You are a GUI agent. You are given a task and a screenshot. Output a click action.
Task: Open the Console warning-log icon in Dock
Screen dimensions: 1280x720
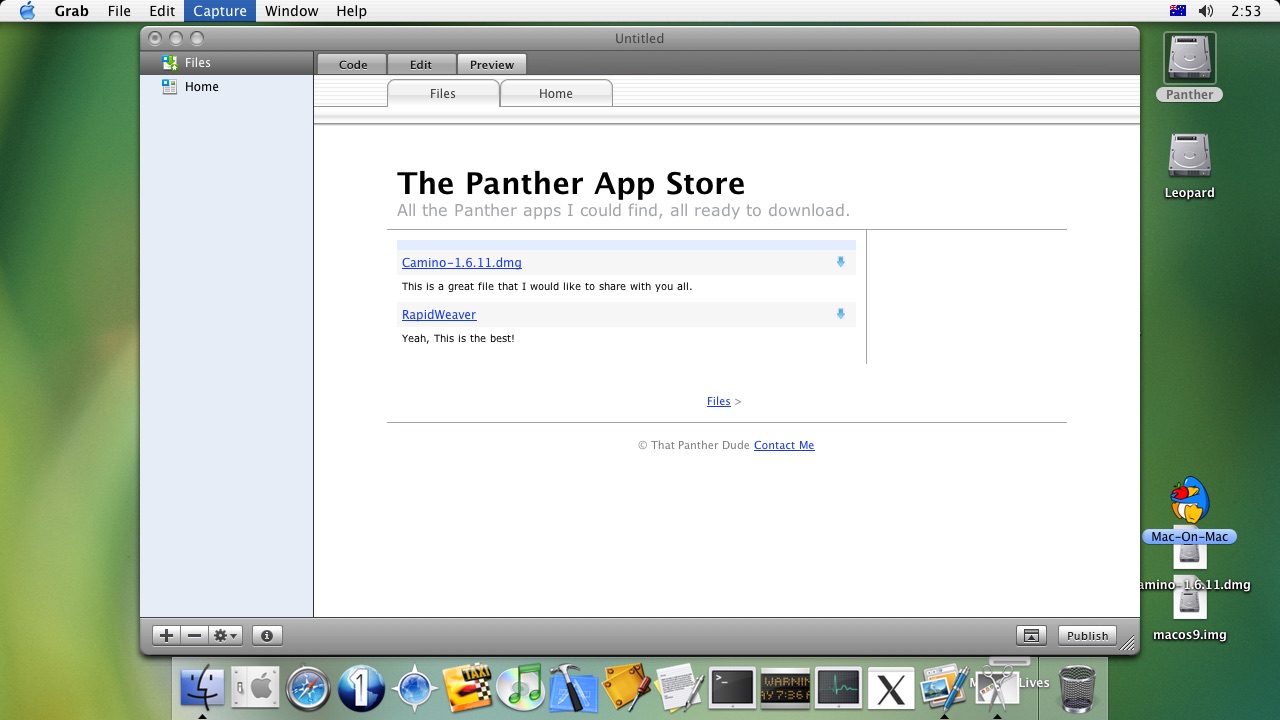[x=785, y=688]
